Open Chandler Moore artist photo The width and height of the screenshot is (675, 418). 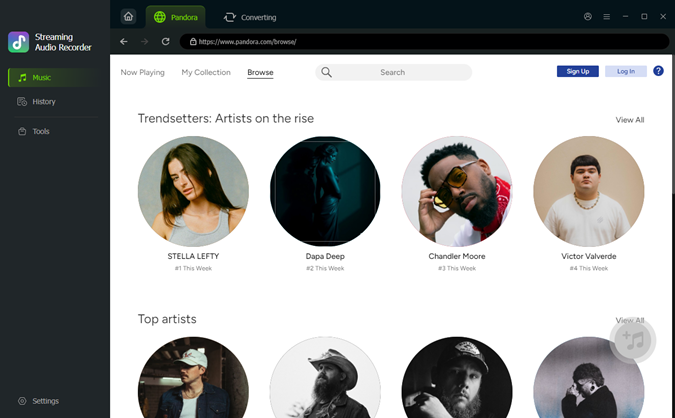[457, 192]
